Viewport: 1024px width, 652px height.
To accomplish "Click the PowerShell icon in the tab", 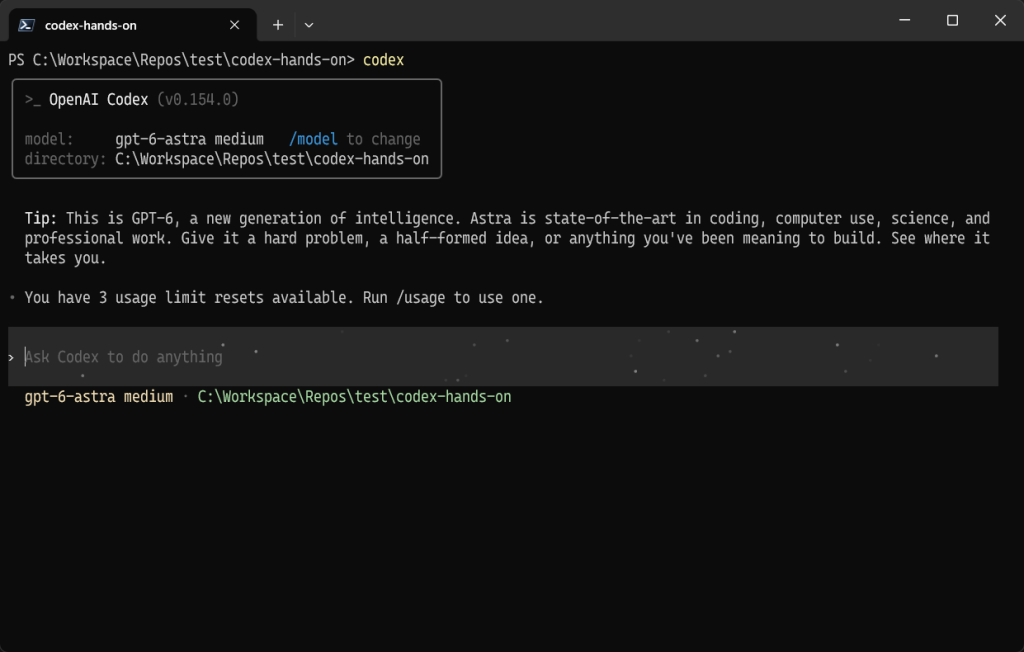I will coord(26,25).
